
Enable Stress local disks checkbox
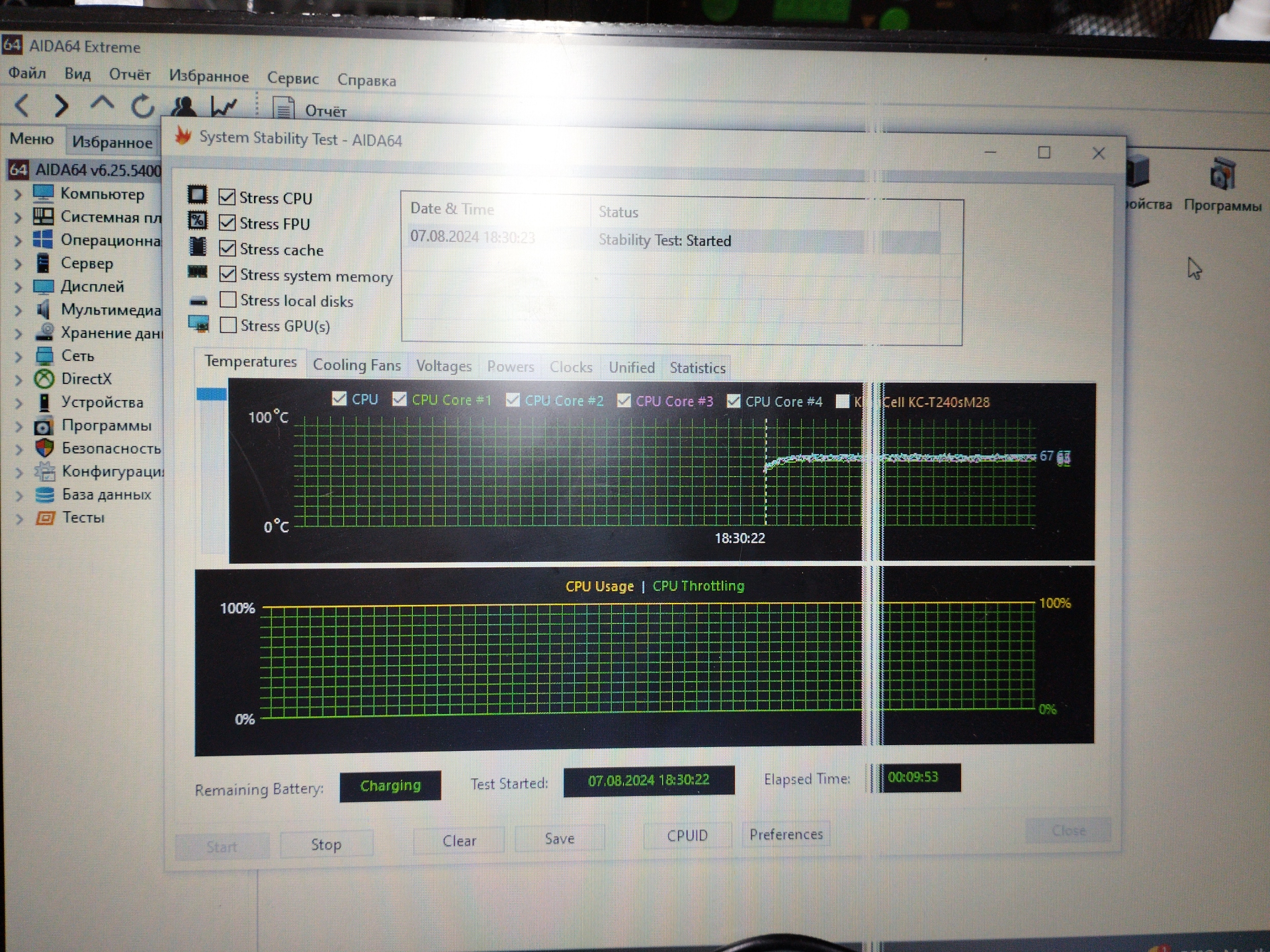[228, 299]
